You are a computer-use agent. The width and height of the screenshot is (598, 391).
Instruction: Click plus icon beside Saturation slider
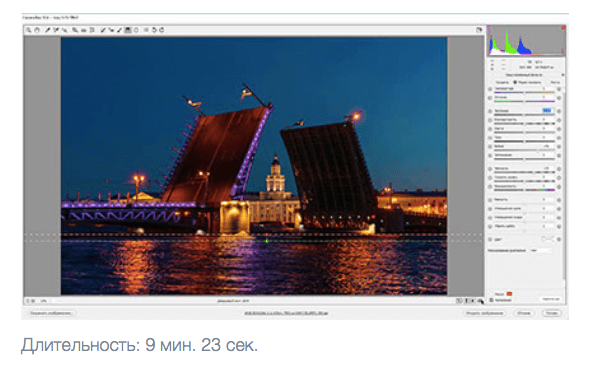[x=559, y=187]
